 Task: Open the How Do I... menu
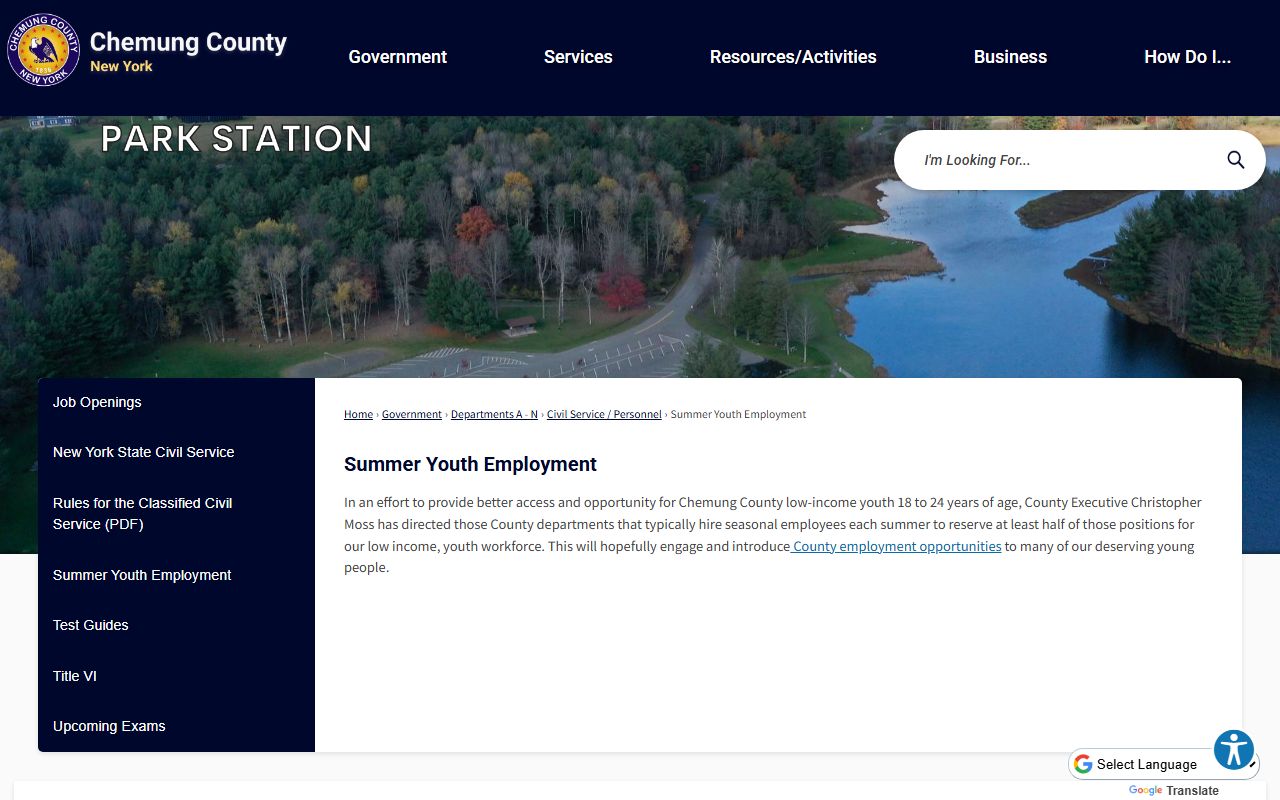click(1187, 57)
